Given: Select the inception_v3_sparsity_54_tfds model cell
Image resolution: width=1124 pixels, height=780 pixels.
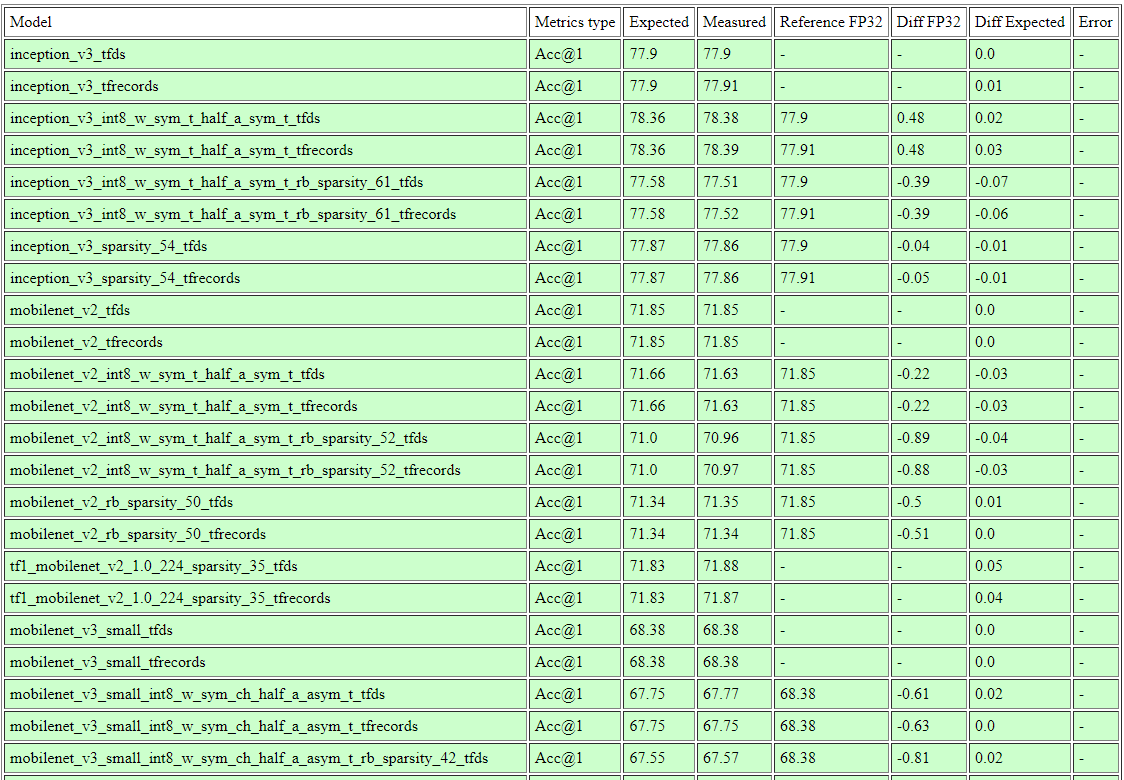Looking at the screenshot, I should click(x=265, y=247).
